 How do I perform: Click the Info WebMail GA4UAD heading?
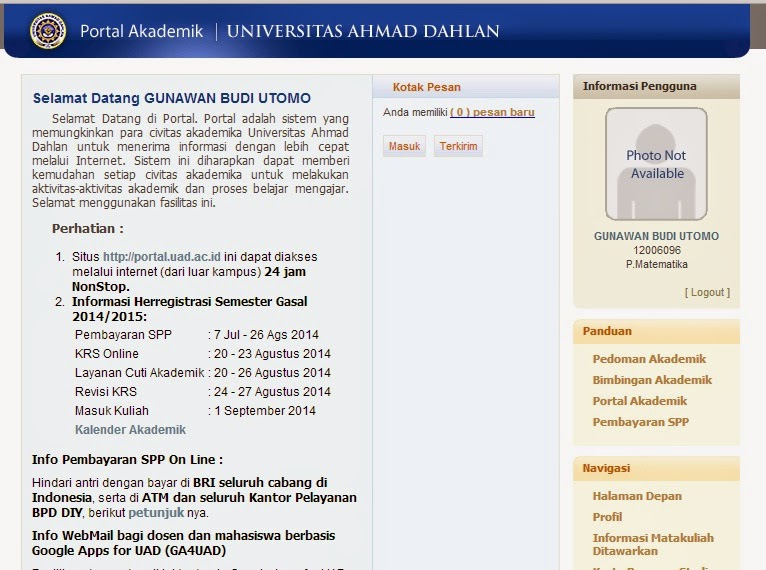(183, 543)
